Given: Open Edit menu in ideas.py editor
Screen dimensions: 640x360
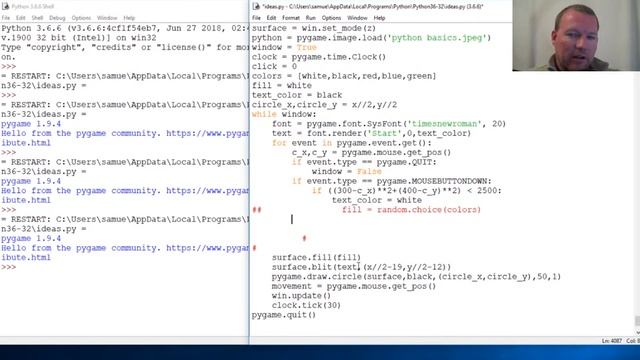Looking at the screenshot, I should (x=271, y=18).
